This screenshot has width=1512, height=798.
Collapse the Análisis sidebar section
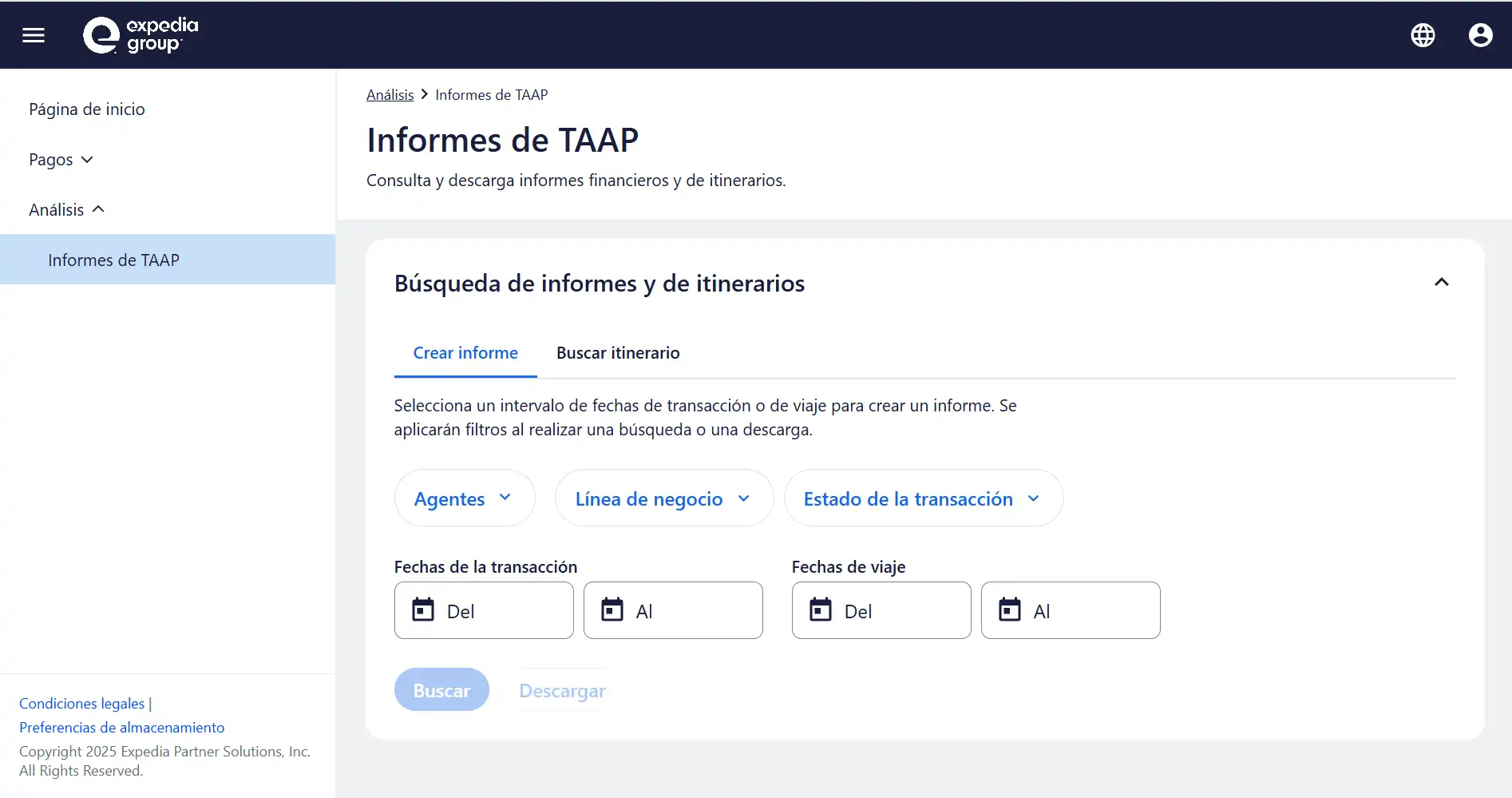click(x=67, y=210)
